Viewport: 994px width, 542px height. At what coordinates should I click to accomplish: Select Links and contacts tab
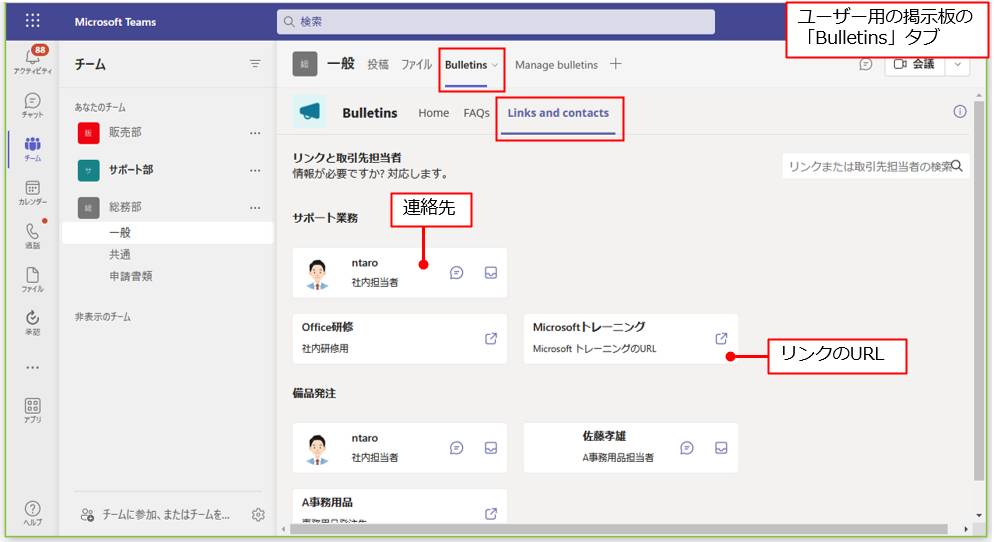558,113
